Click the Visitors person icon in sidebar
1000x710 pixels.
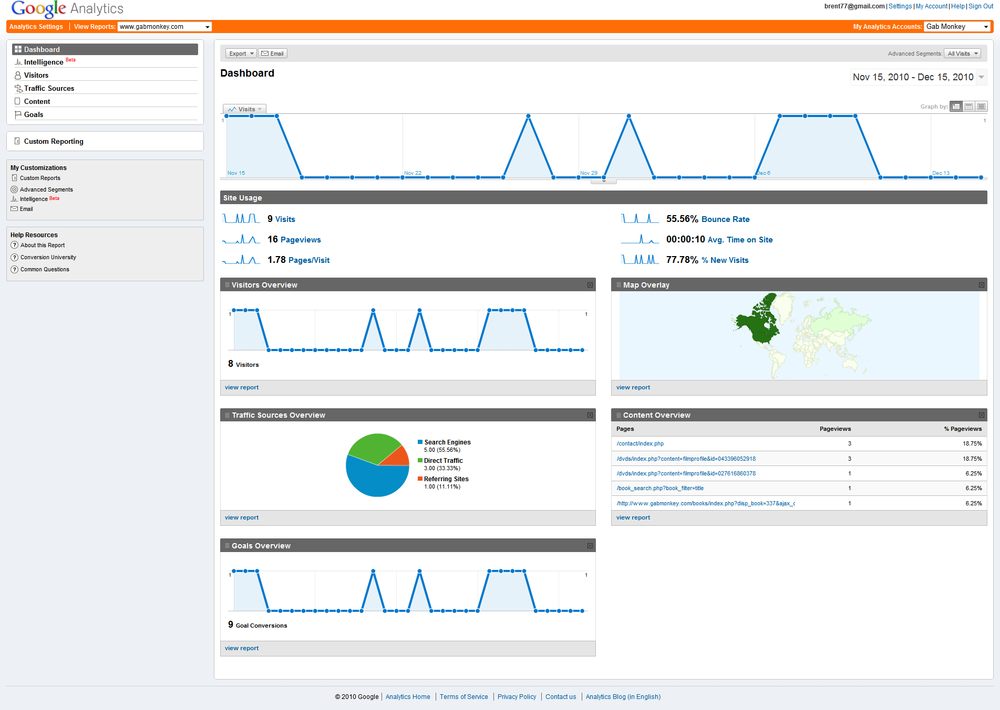point(18,75)
